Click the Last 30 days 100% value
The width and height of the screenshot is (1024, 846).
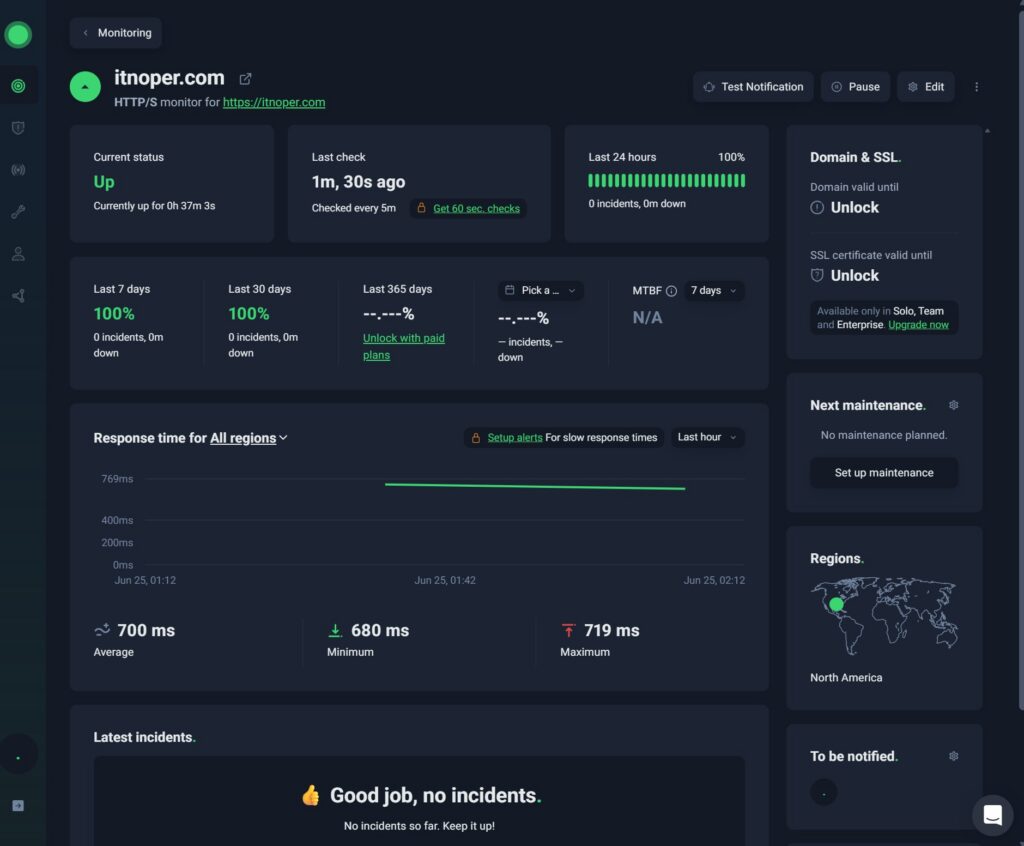248,314
